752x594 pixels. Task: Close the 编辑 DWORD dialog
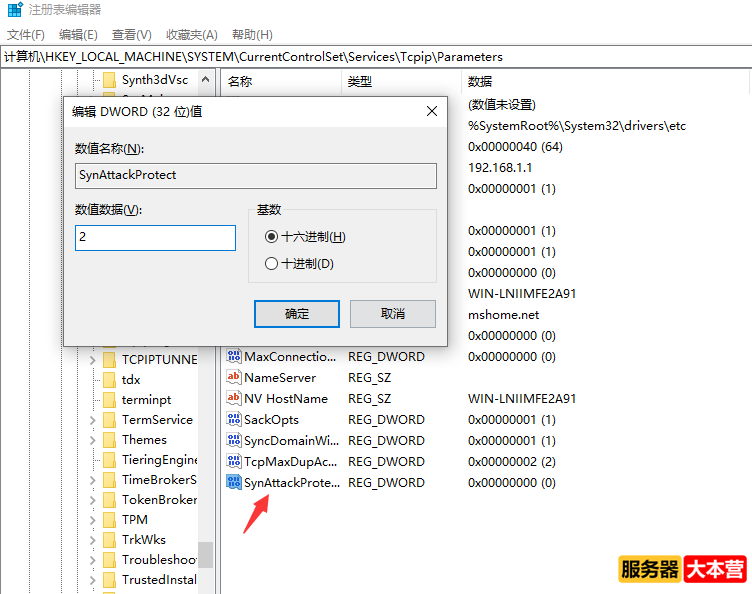tap(432, 111)
